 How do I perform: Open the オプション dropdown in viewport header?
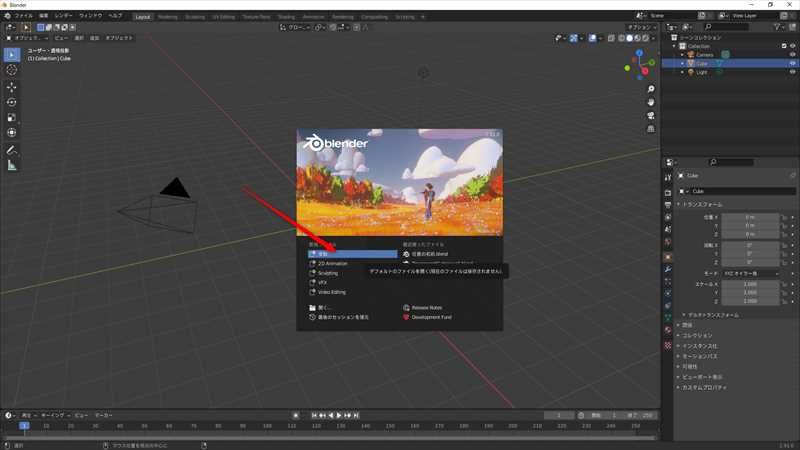(x=641, y=28)
